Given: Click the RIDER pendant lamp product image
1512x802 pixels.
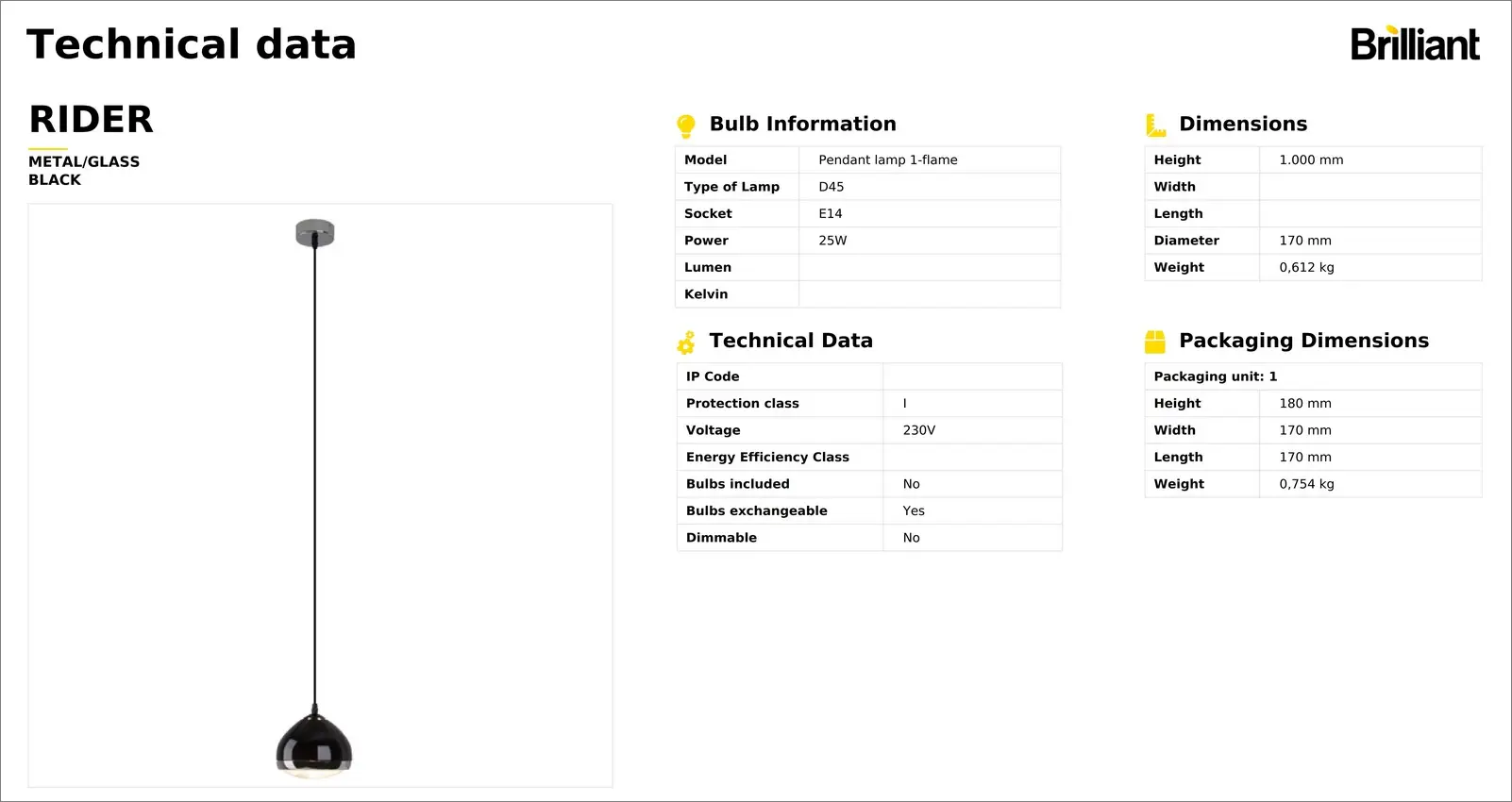Looking at the screenshot, I should pos(320,495).
